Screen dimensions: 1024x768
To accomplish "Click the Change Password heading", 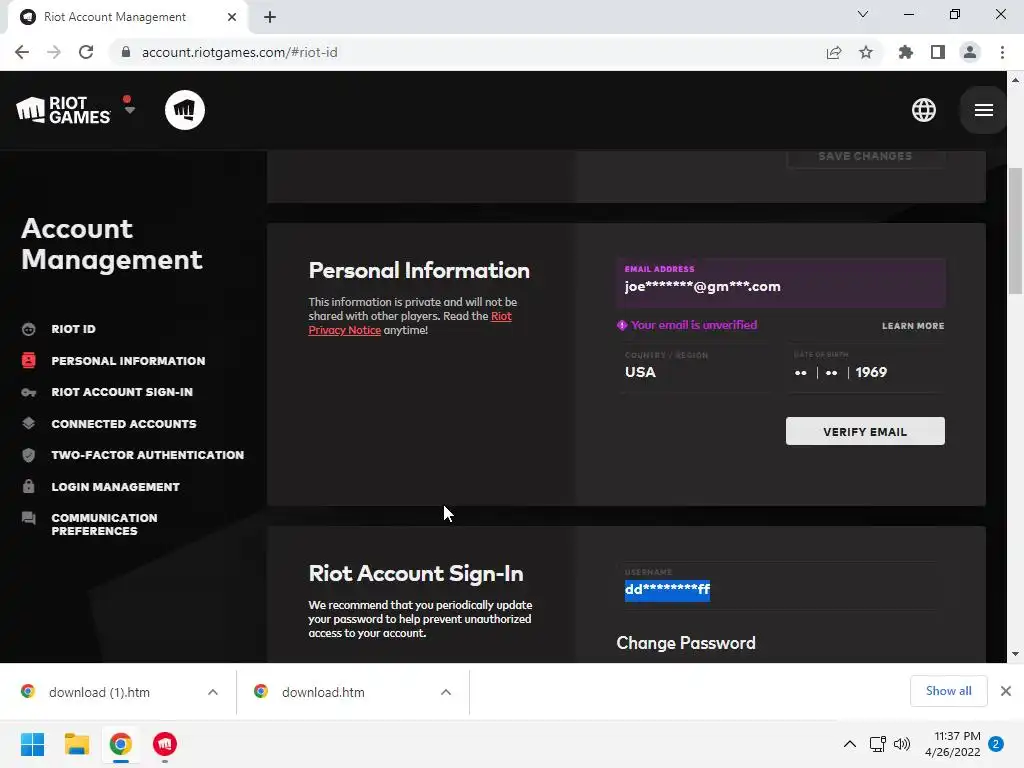I will click(x=686, y=643).
